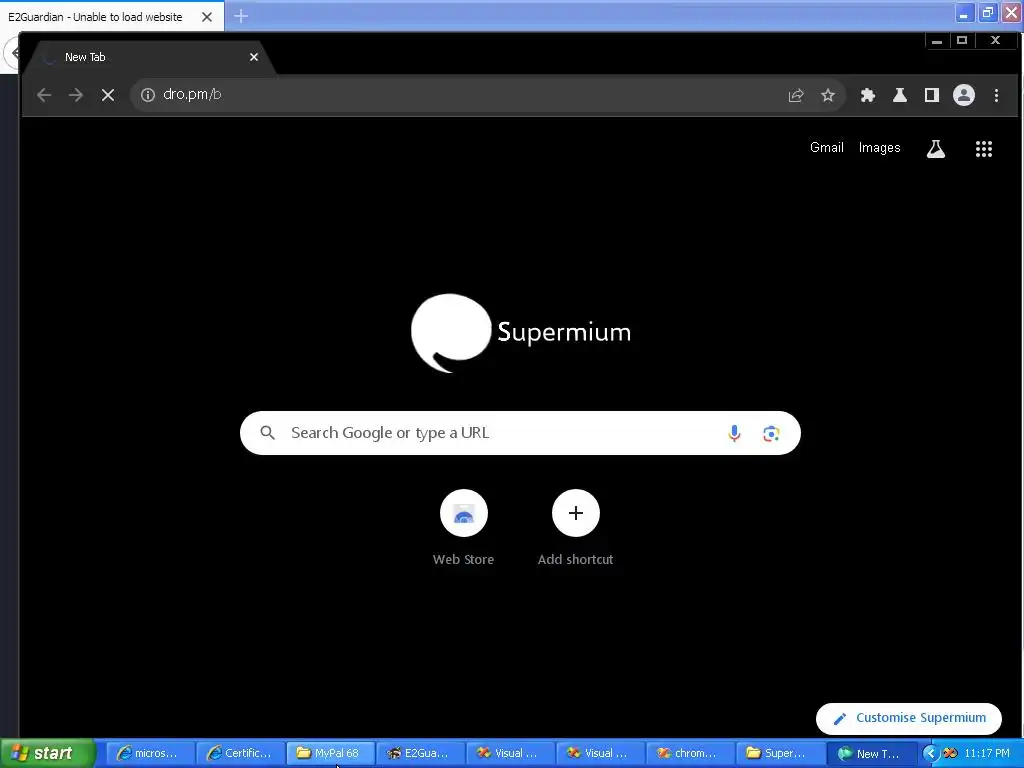Click the Search Labs flask on the page
The height and width of the screenshot is (768, 1024).
tap(936, 149)
